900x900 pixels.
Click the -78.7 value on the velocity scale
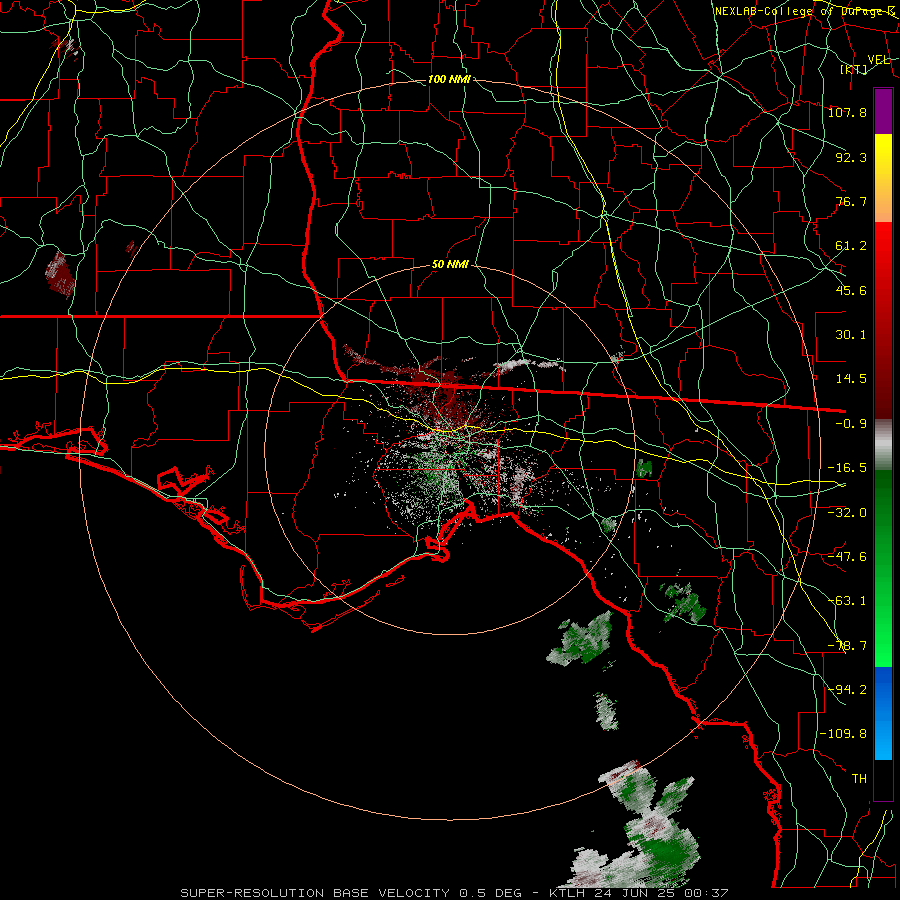(x=847, y=646)
